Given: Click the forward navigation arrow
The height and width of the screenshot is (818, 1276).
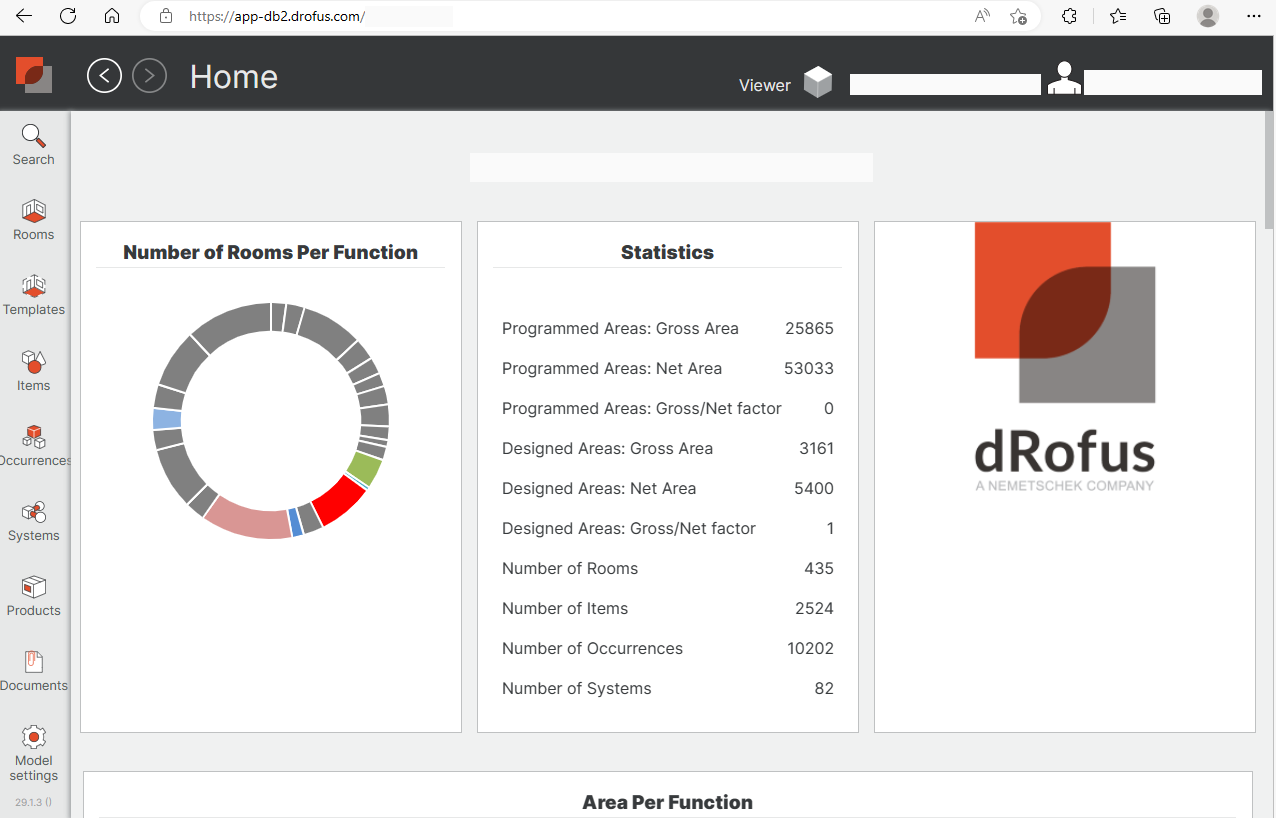Looking at the screenshot, I should (149, 76).
